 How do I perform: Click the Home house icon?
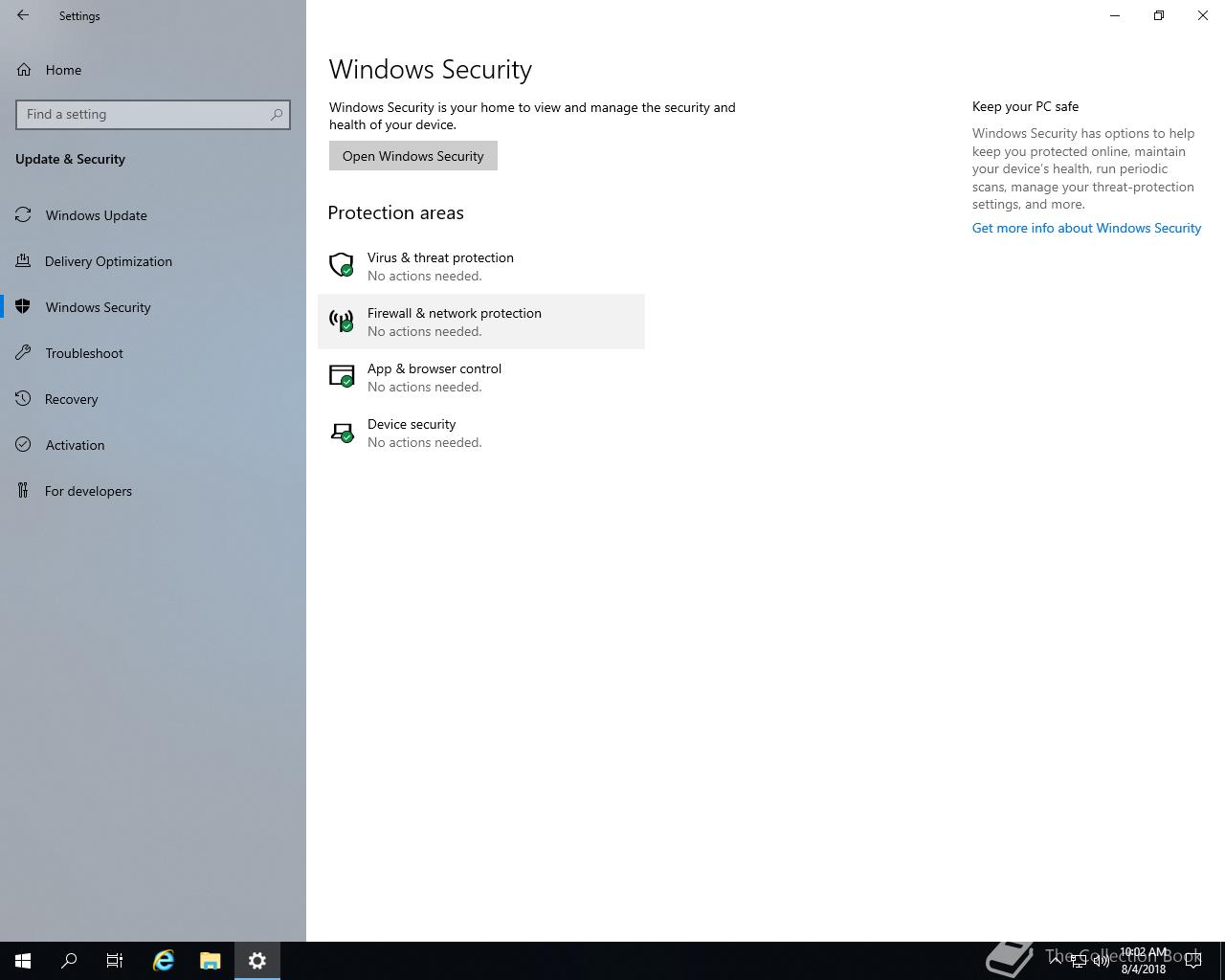point(25,70)
